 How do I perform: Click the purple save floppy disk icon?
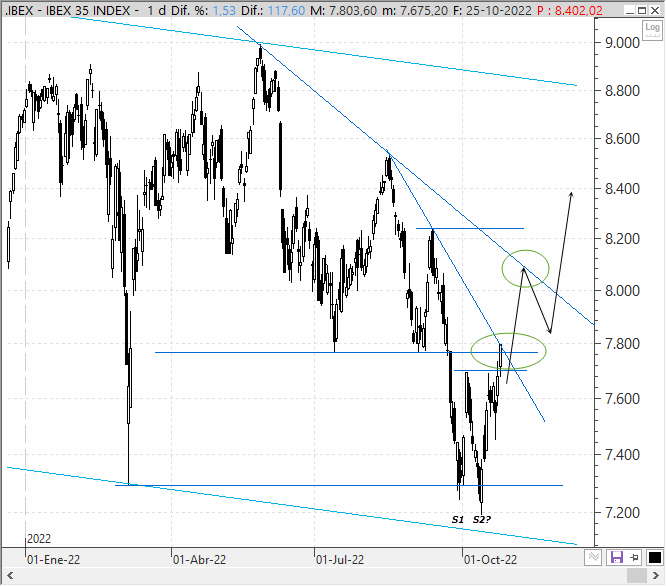tap(616, 557)
